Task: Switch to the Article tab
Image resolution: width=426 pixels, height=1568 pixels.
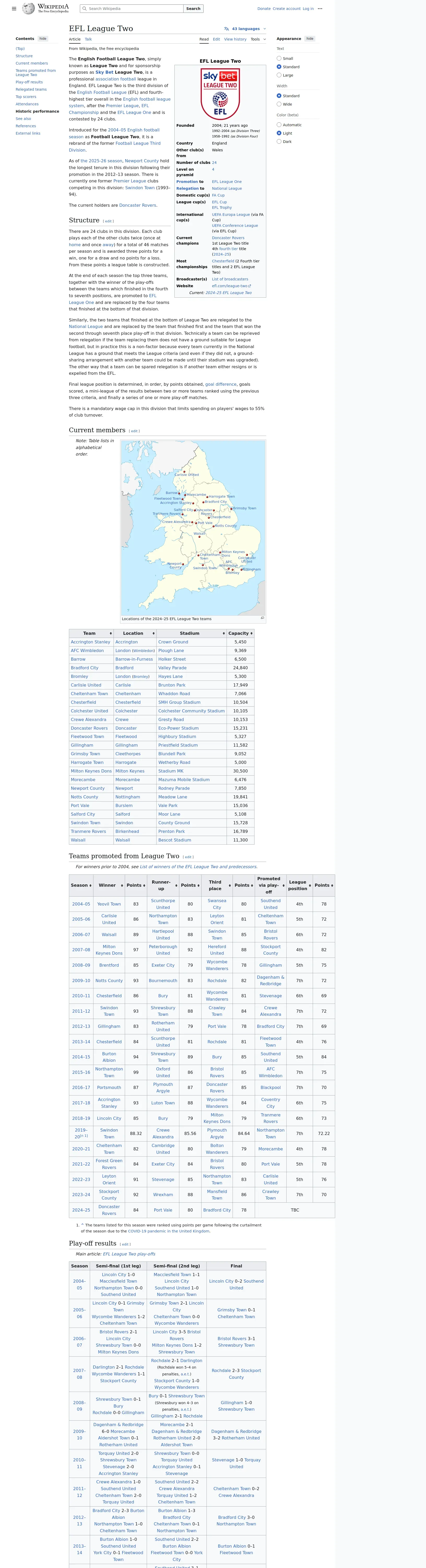Action: point(75,39)
